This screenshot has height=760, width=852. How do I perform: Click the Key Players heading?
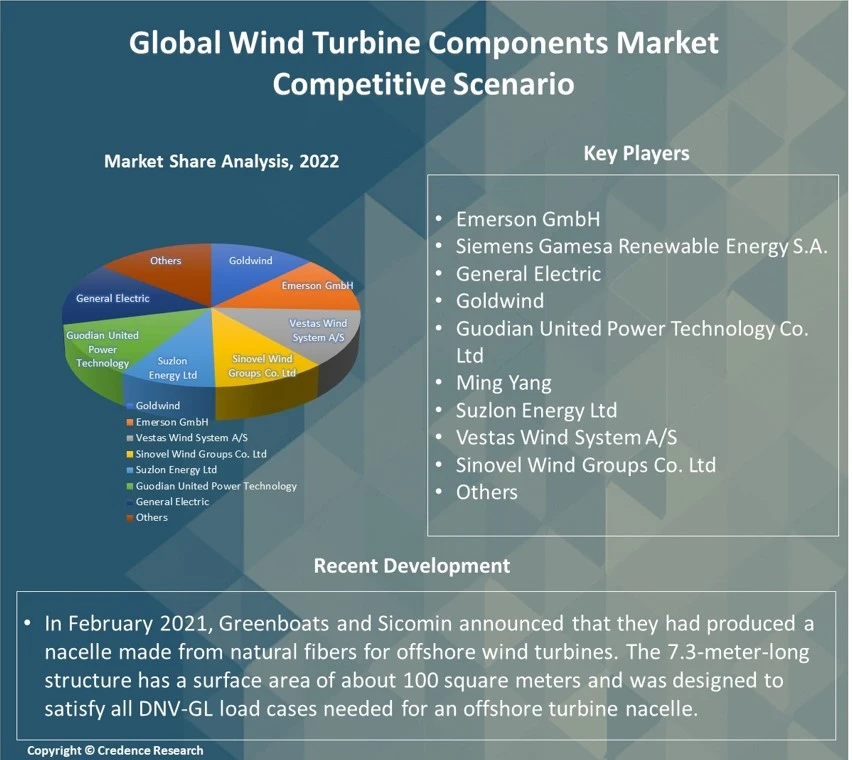pyautogui.click(x=636, y=153)
